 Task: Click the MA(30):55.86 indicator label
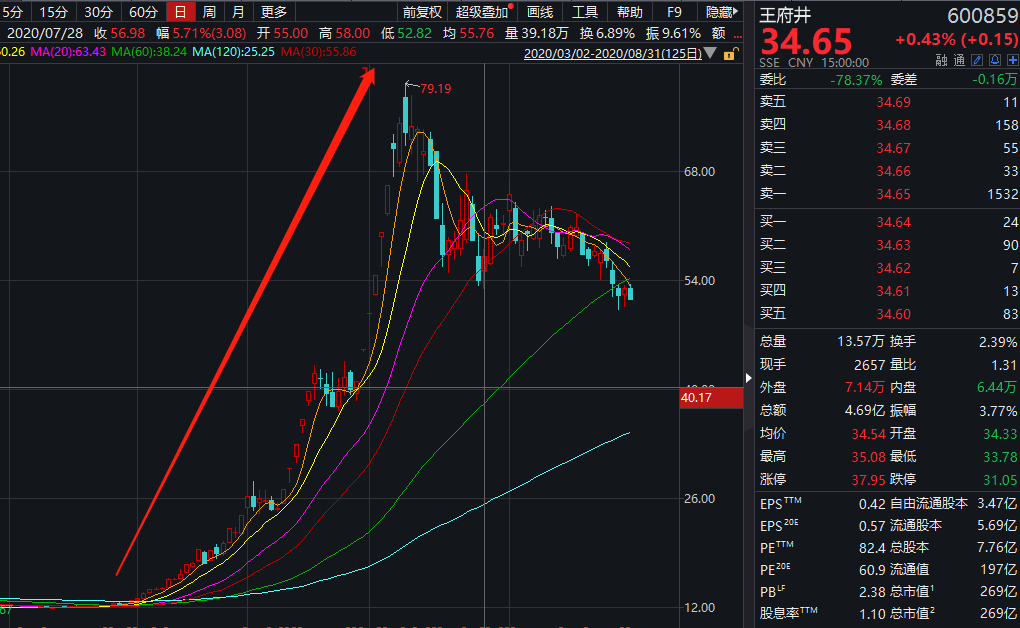pos(319,51)
